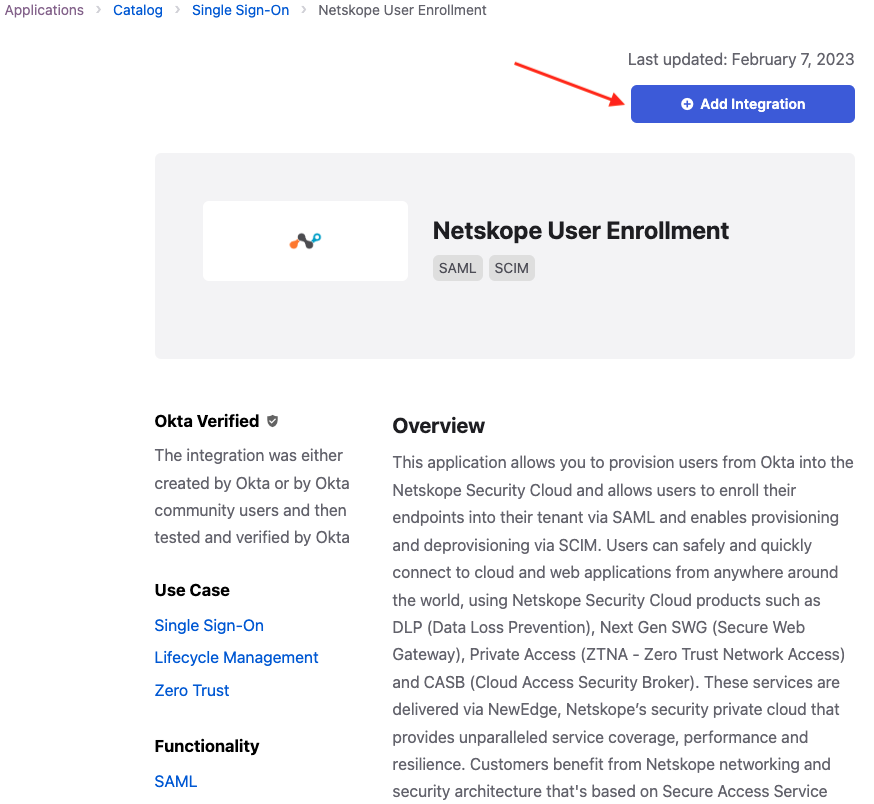Click Netskope User Enrollment breadcrumb text
Image resolution: width=874 pixels, height=804 pixels.
point(402,10)
